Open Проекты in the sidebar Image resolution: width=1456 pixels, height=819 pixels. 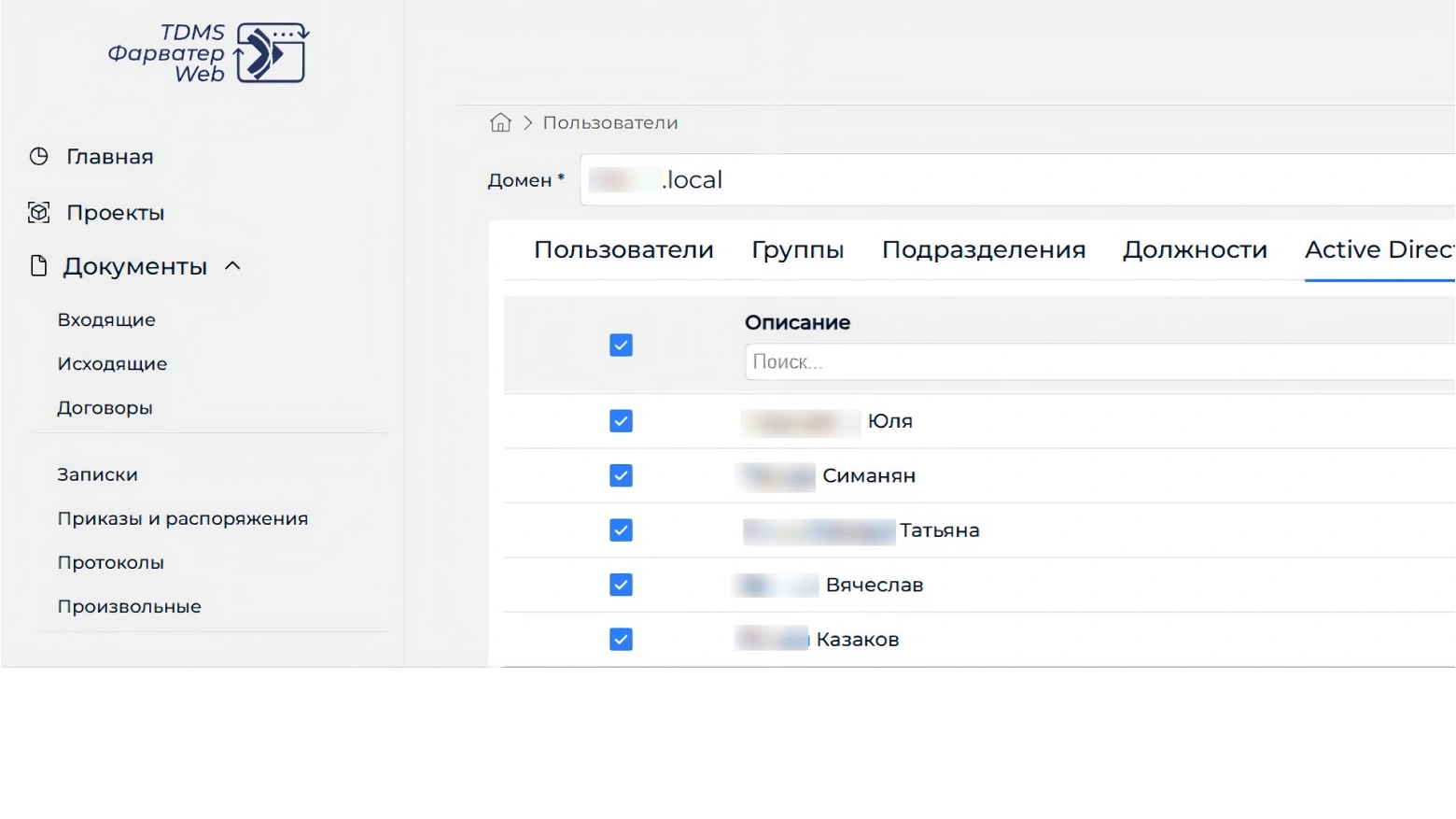click(x=116, y=213)
